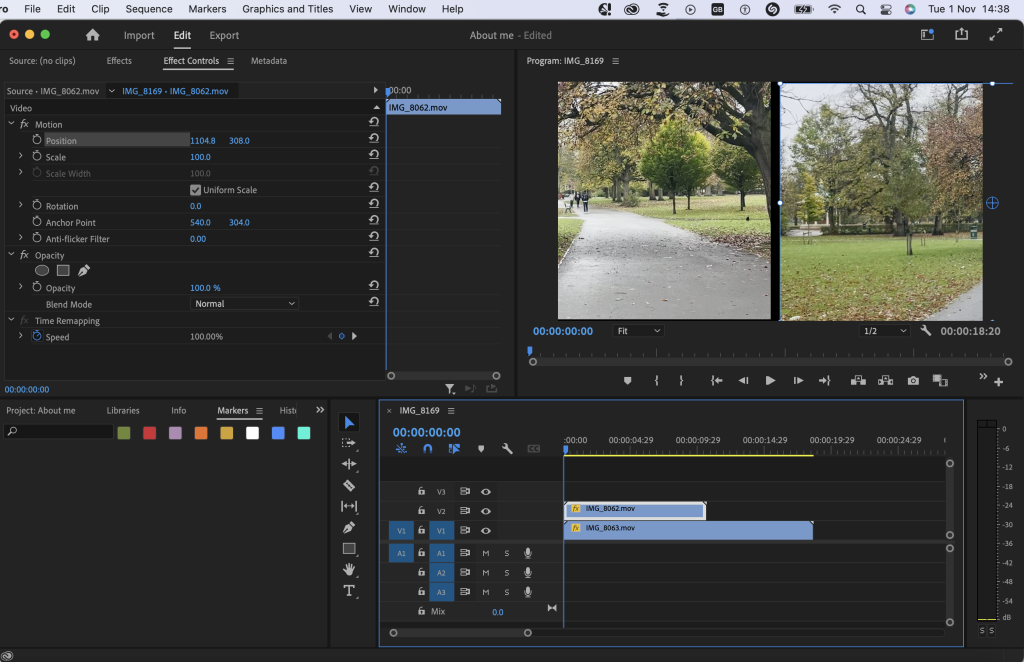Click the Share icon at top right

click(x=961, y=35)
